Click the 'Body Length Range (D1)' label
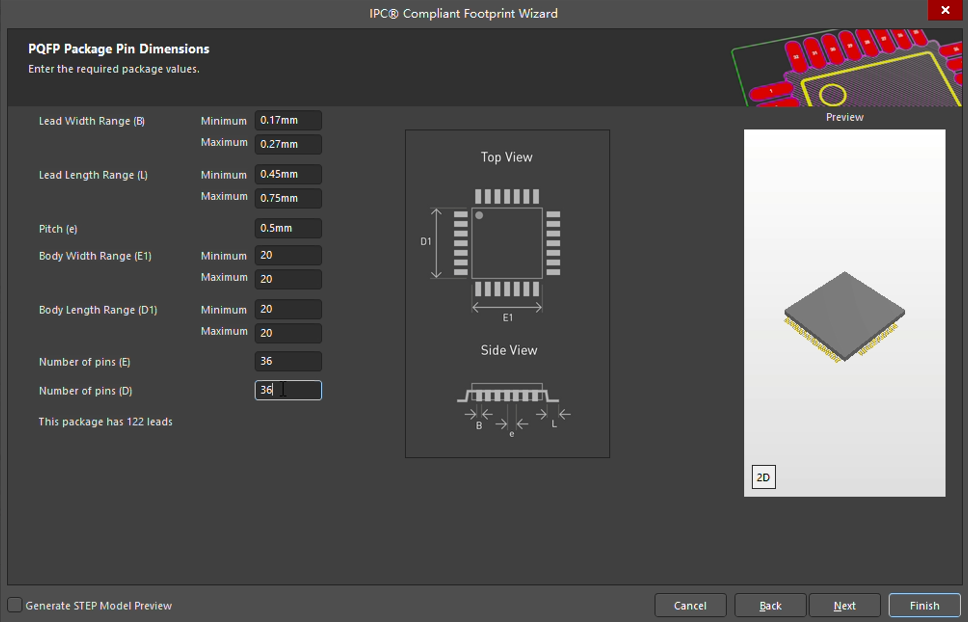This screenshot has height=622, width=968. coord(98,310)
